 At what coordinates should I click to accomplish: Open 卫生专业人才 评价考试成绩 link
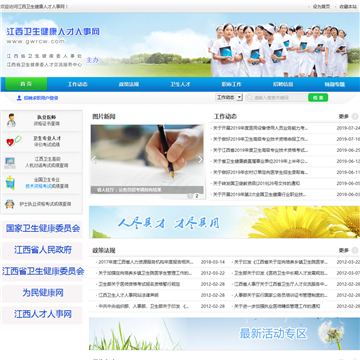[46, 141]
